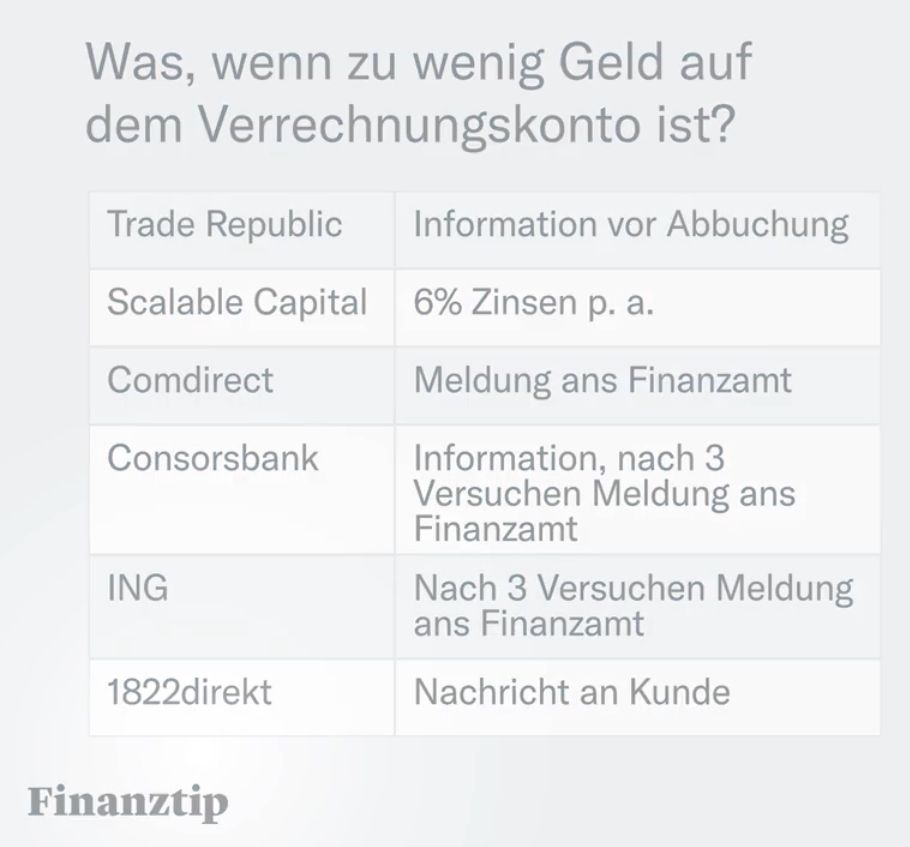Click the Consorsbank broker name

point(212,458)
